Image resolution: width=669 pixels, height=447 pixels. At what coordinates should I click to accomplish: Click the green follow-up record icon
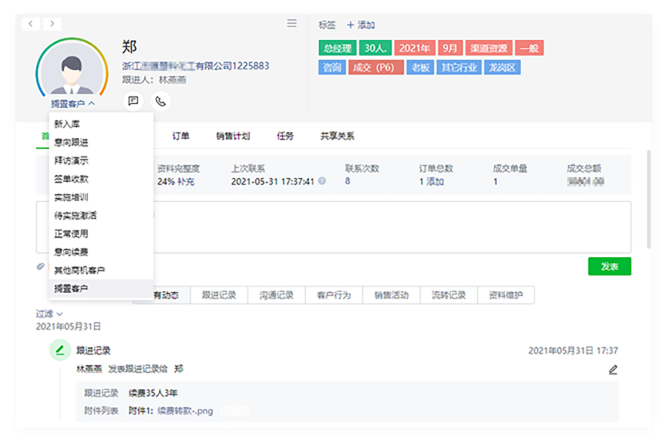[x=60, y=350]
